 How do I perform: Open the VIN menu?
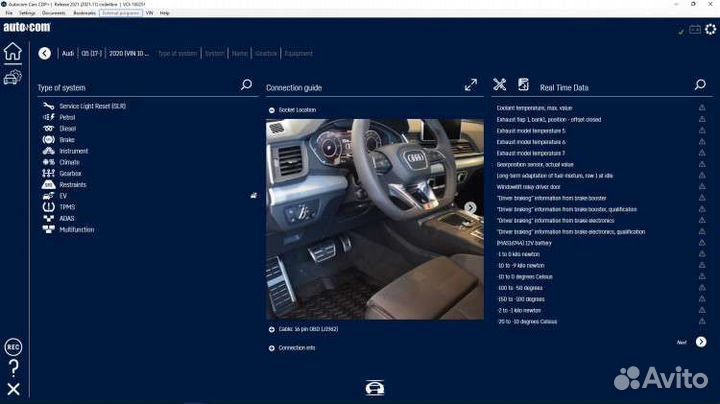coord(150,13)
